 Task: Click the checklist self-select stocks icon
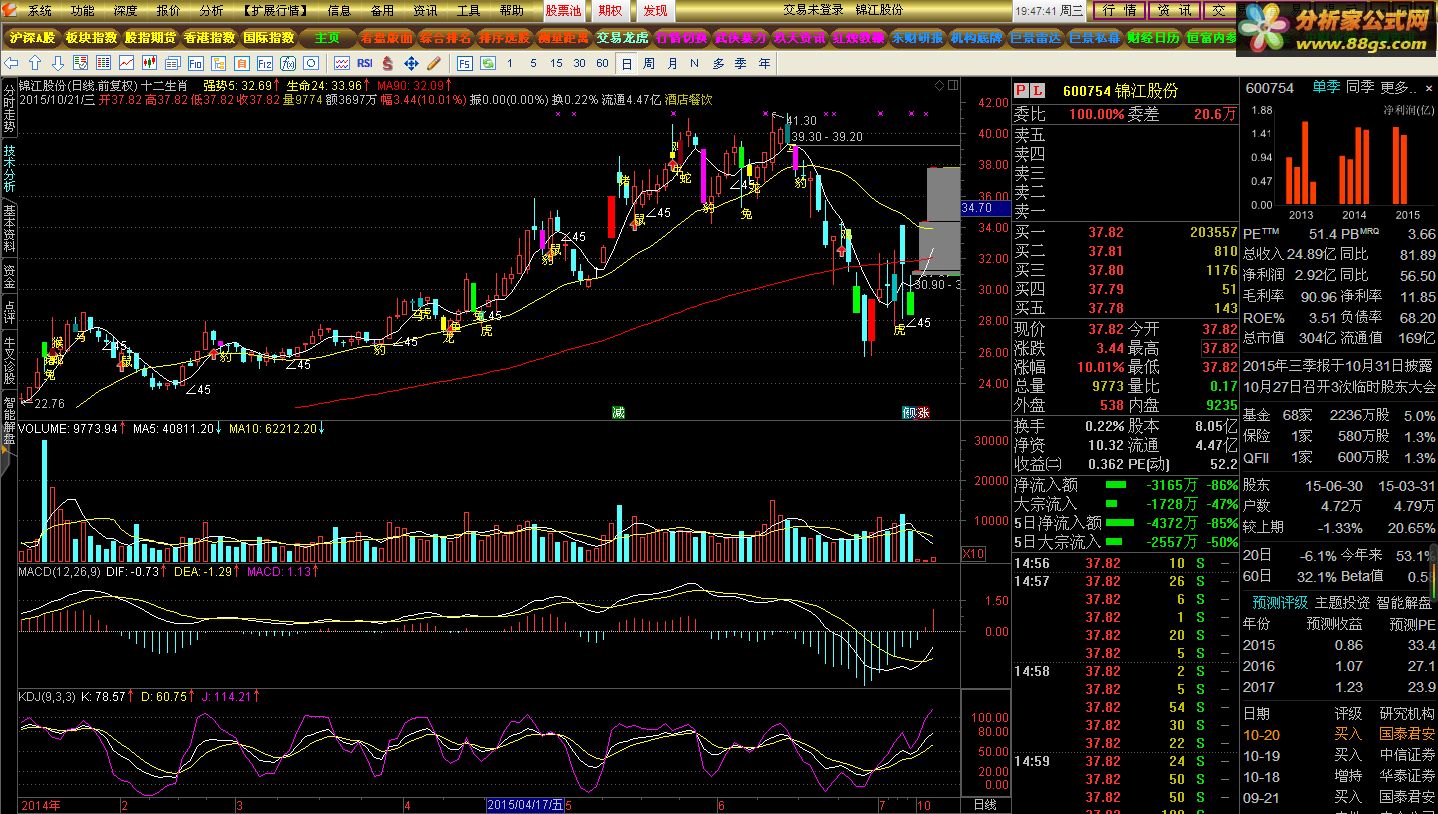(x=80, y=63)
